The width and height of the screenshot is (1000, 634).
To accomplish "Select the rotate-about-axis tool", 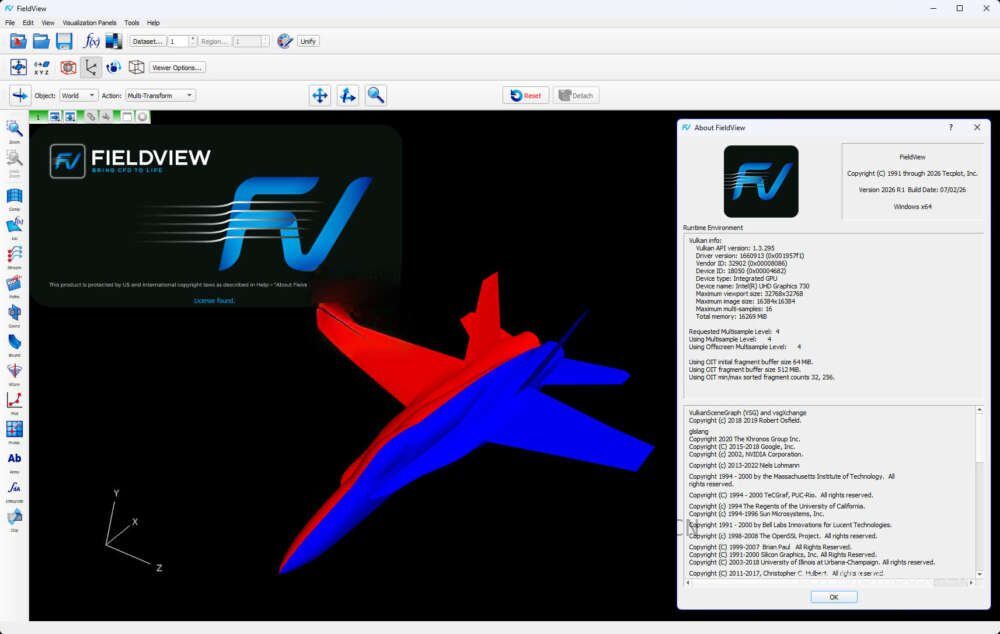I will click(x=348, y=96).
